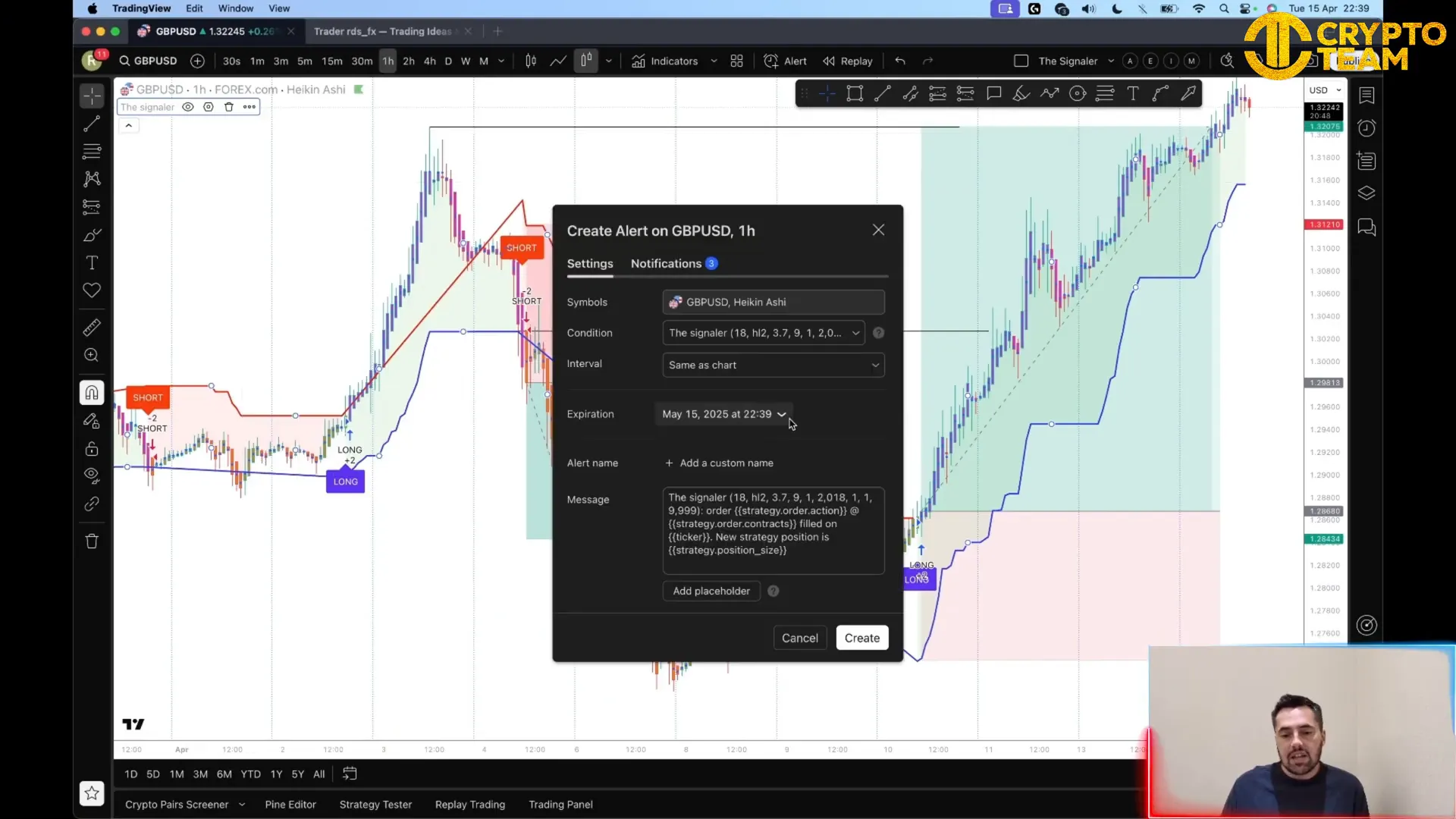Screen dimensions: 1456x819
Task: Select the callout tool in floating toolbar
Action: pyautogui.click(x=993, y=94)
